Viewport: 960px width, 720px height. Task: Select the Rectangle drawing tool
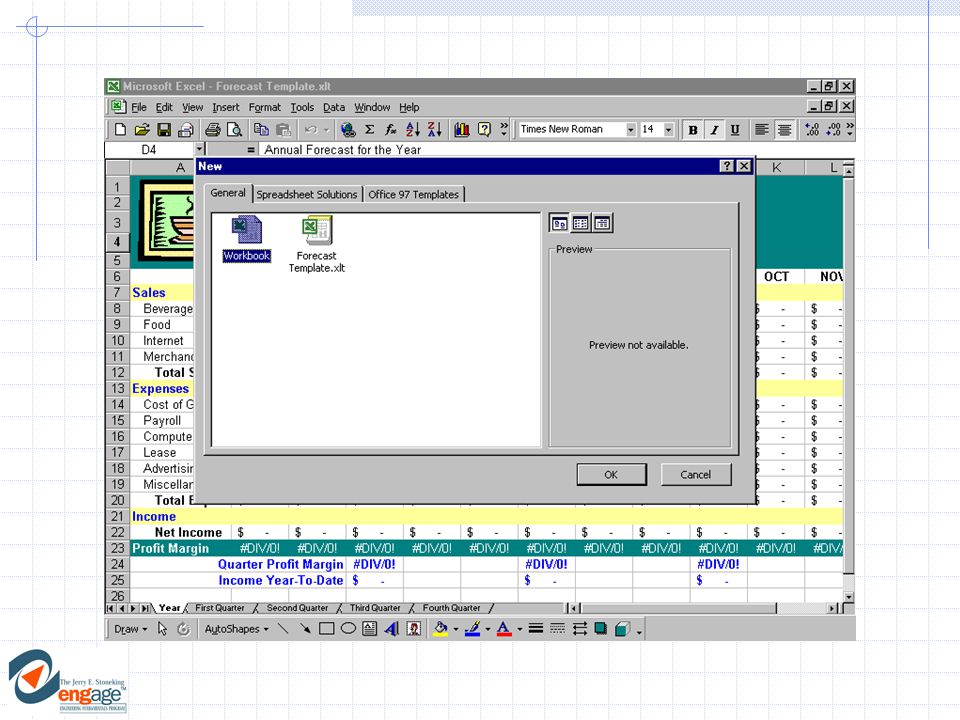326,629
